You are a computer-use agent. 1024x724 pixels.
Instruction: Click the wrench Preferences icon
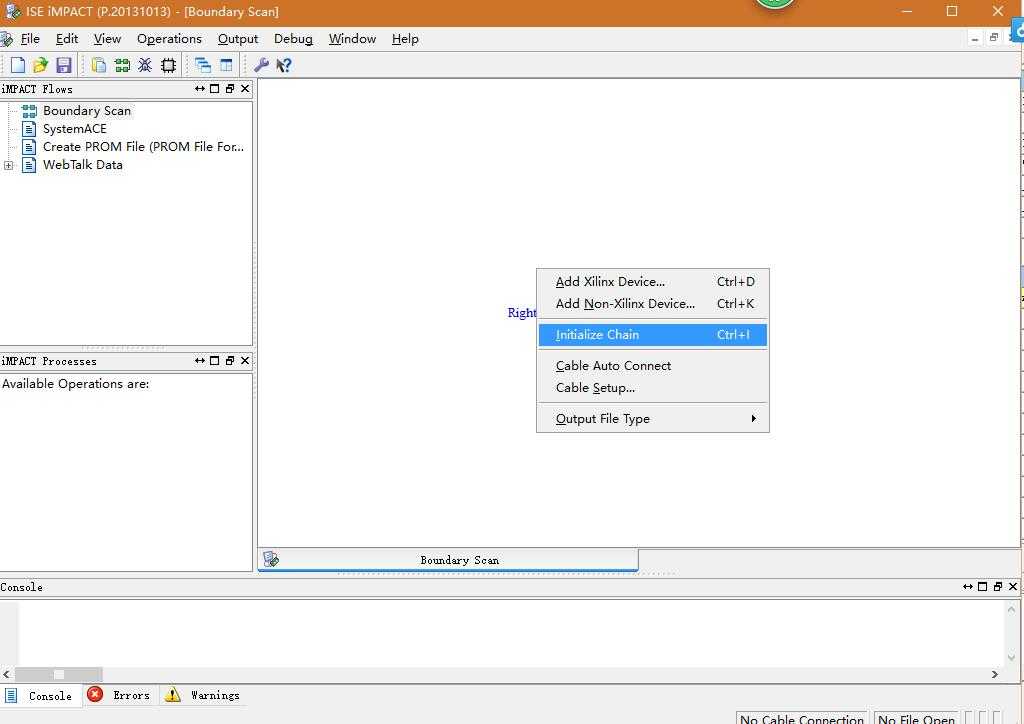coord(261,65)
